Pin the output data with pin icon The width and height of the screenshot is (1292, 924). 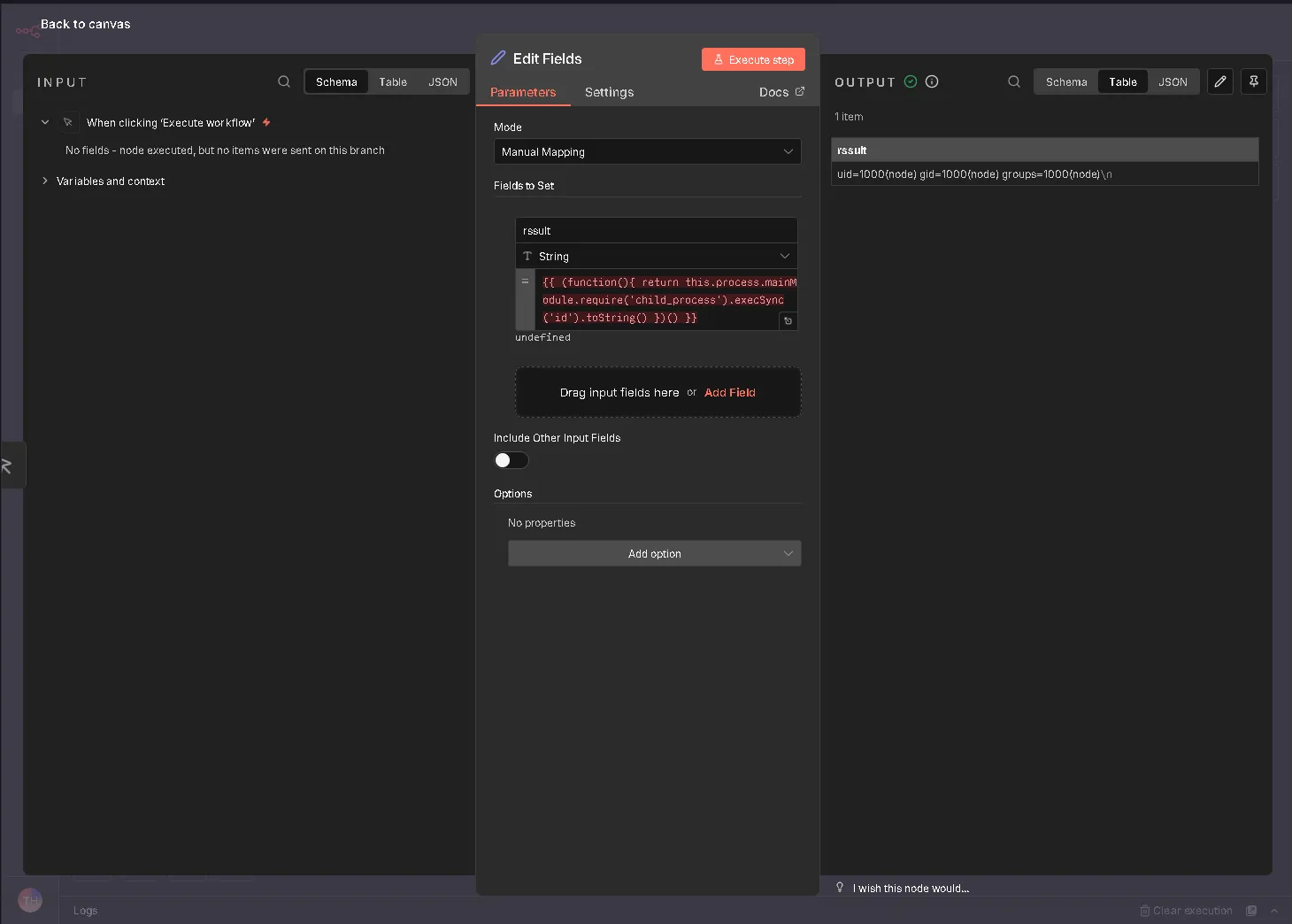coord(1254,81)
